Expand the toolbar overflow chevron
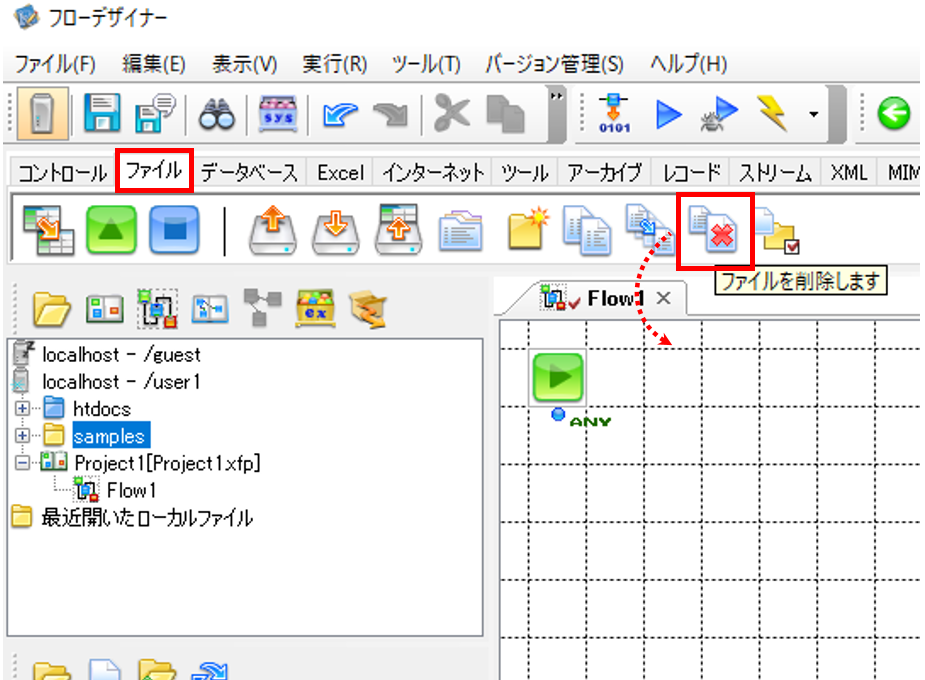 [x=556, y=96]
